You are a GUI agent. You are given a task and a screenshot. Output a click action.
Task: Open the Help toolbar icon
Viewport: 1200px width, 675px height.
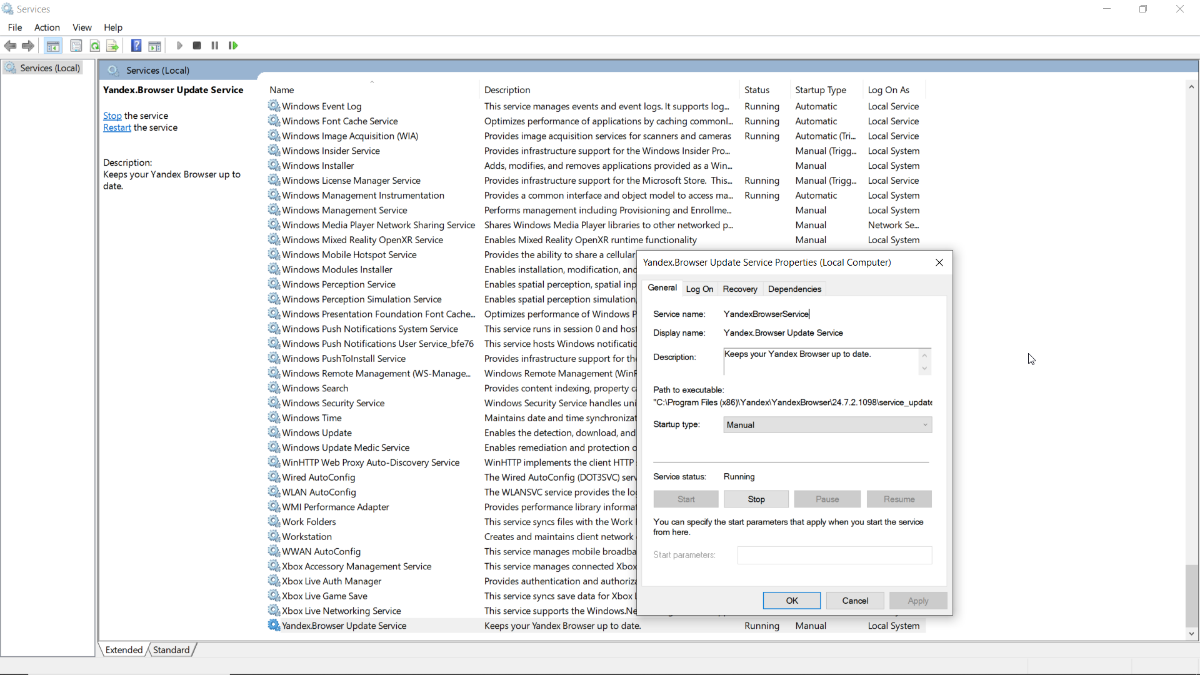[136, 46]
